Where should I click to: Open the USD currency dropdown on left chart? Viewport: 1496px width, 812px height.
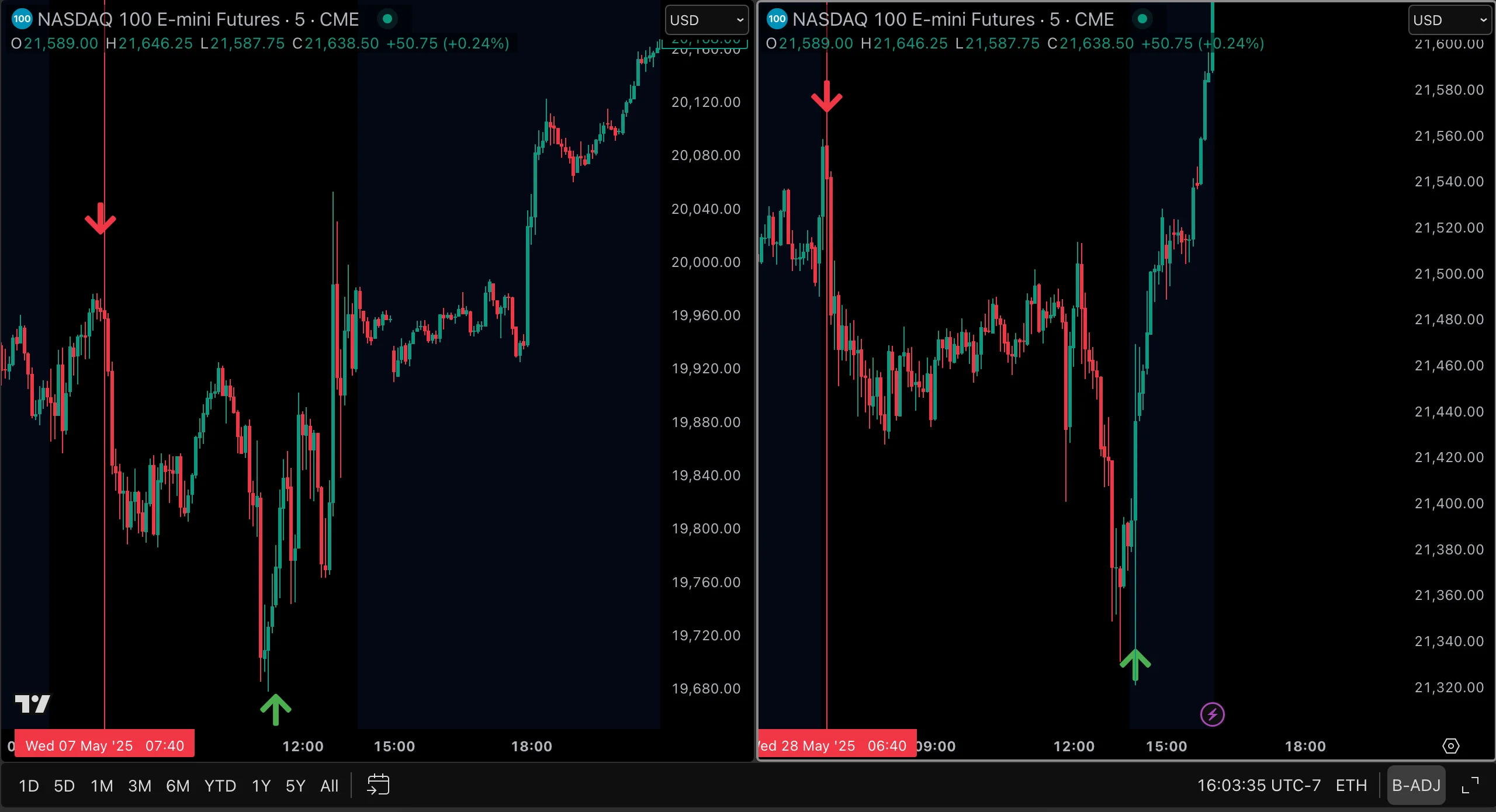706,19
